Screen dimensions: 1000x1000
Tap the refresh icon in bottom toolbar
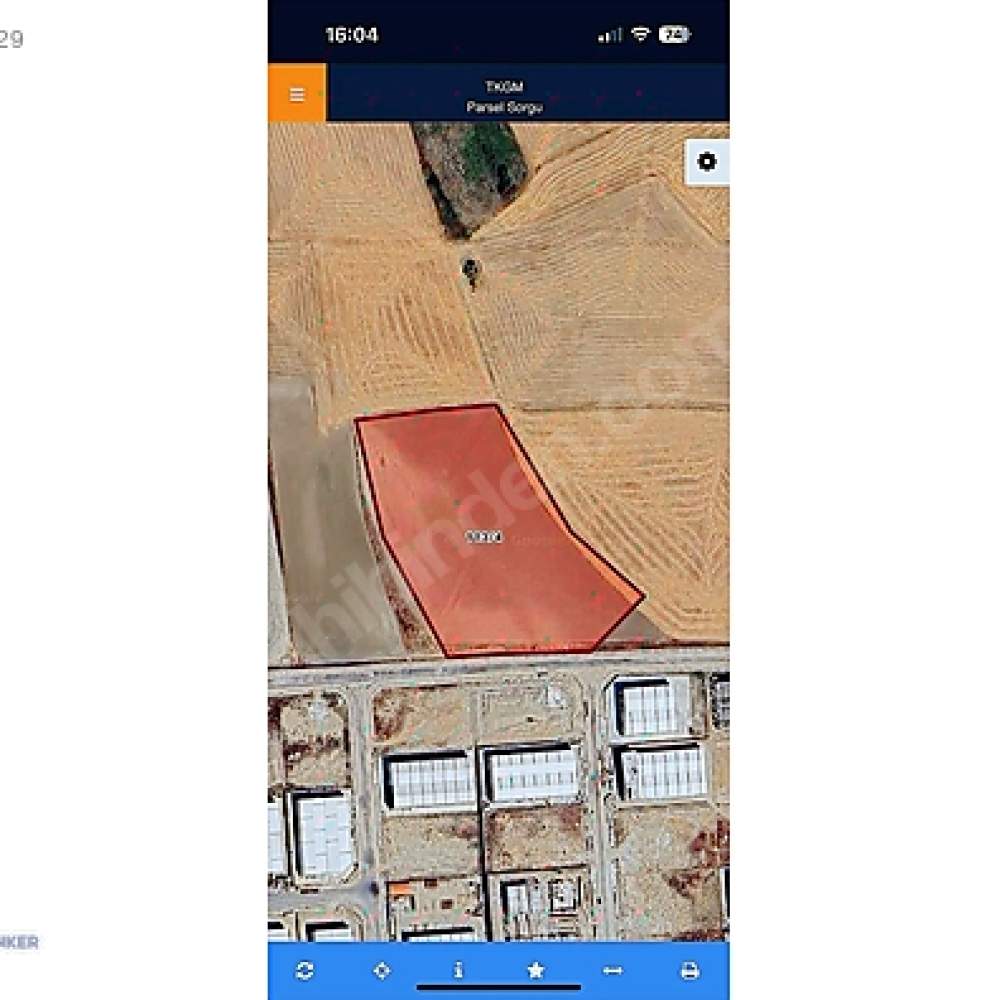click(x=305, y=971)
